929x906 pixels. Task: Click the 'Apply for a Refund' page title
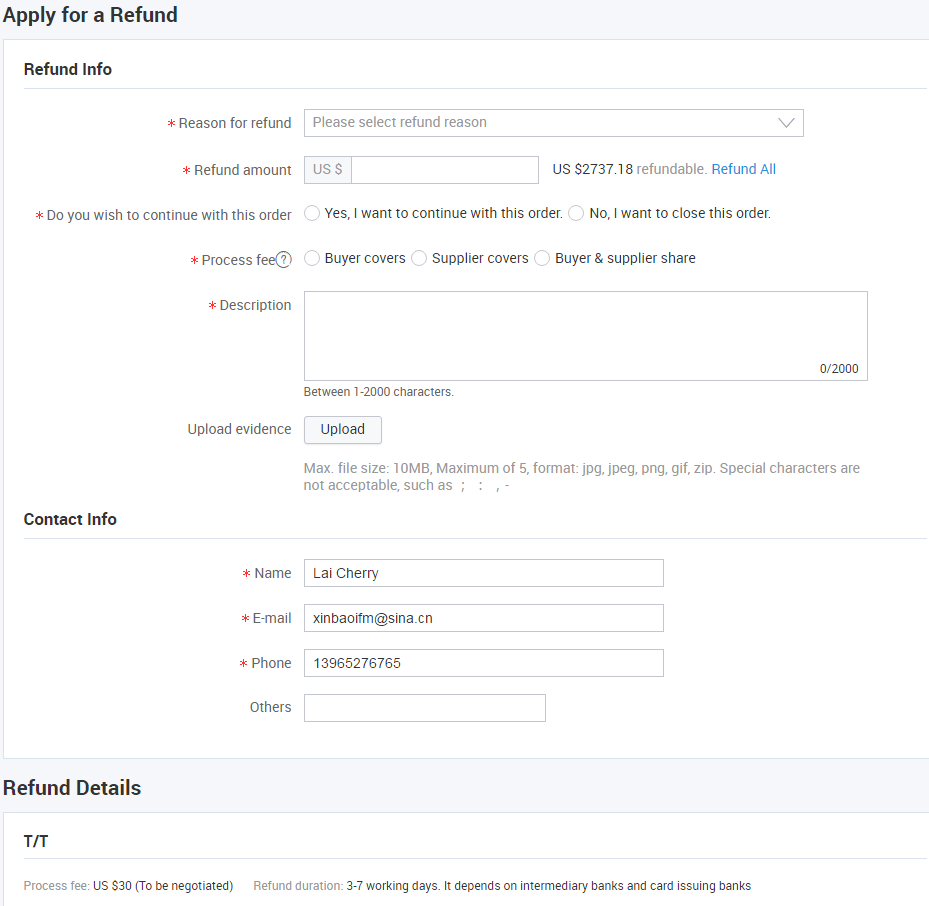click(90, 15)
